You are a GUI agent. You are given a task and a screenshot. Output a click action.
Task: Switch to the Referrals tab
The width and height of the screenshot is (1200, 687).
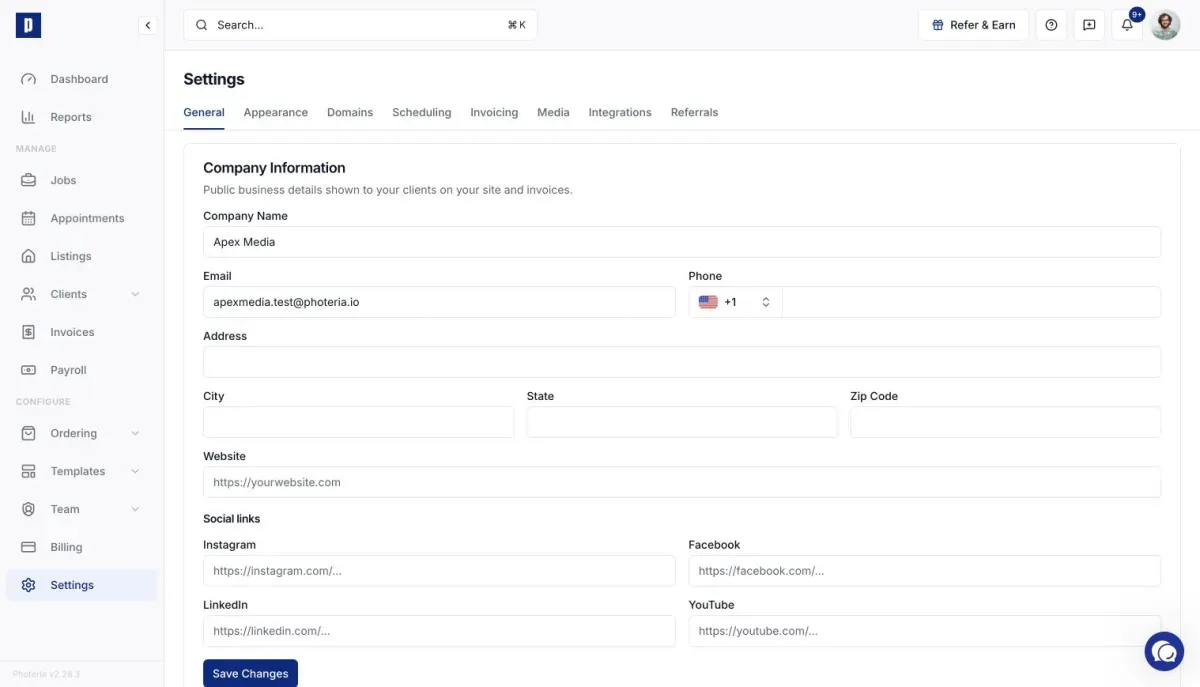click(694, 112)
